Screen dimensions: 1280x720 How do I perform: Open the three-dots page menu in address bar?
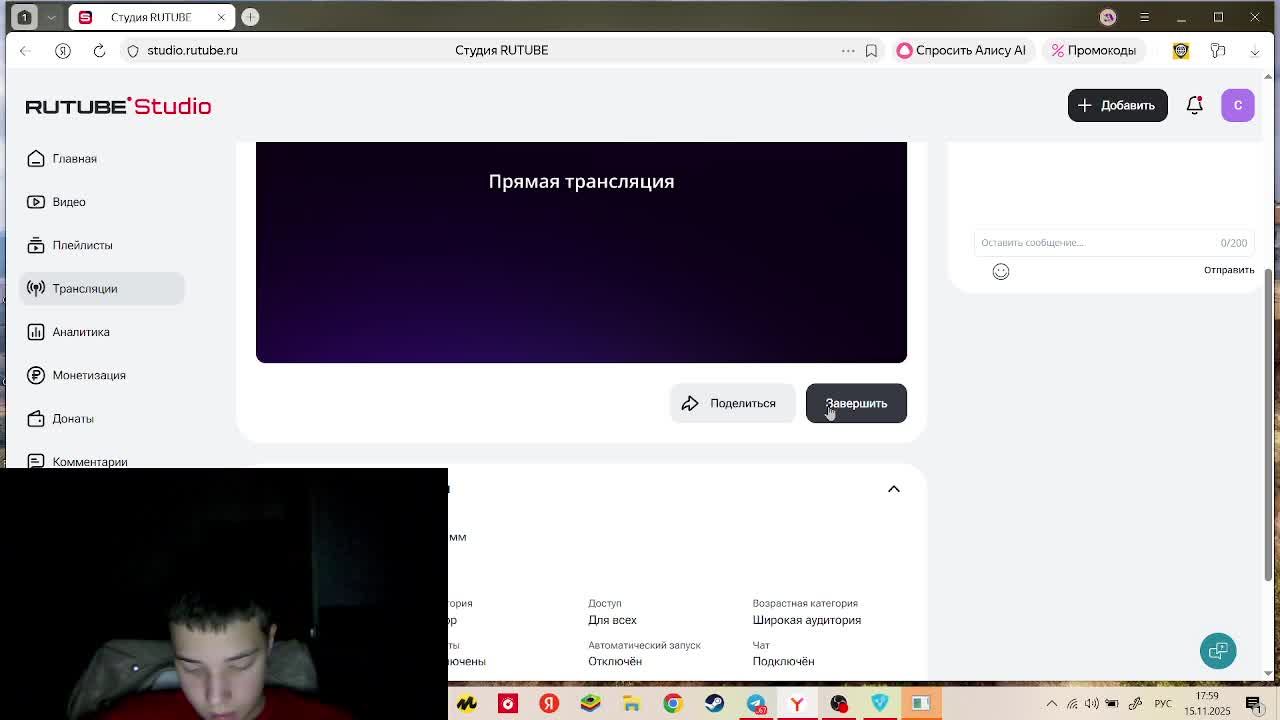(x=848, y=50)
